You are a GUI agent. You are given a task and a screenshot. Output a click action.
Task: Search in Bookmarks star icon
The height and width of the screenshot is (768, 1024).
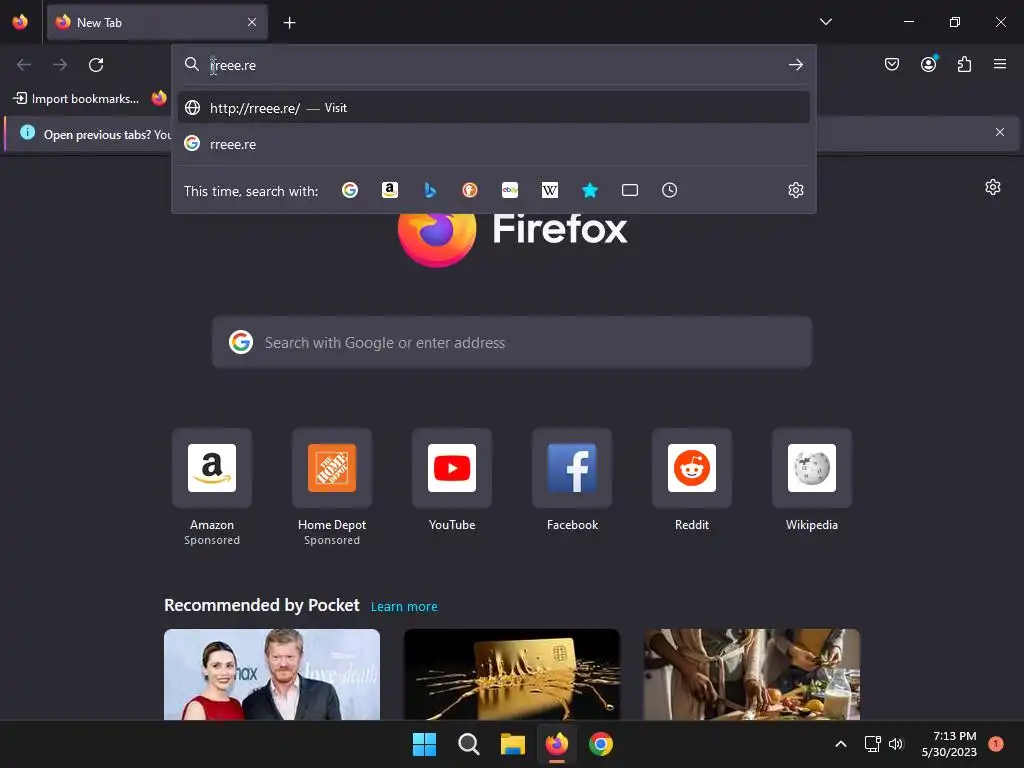tap(590, 190)
